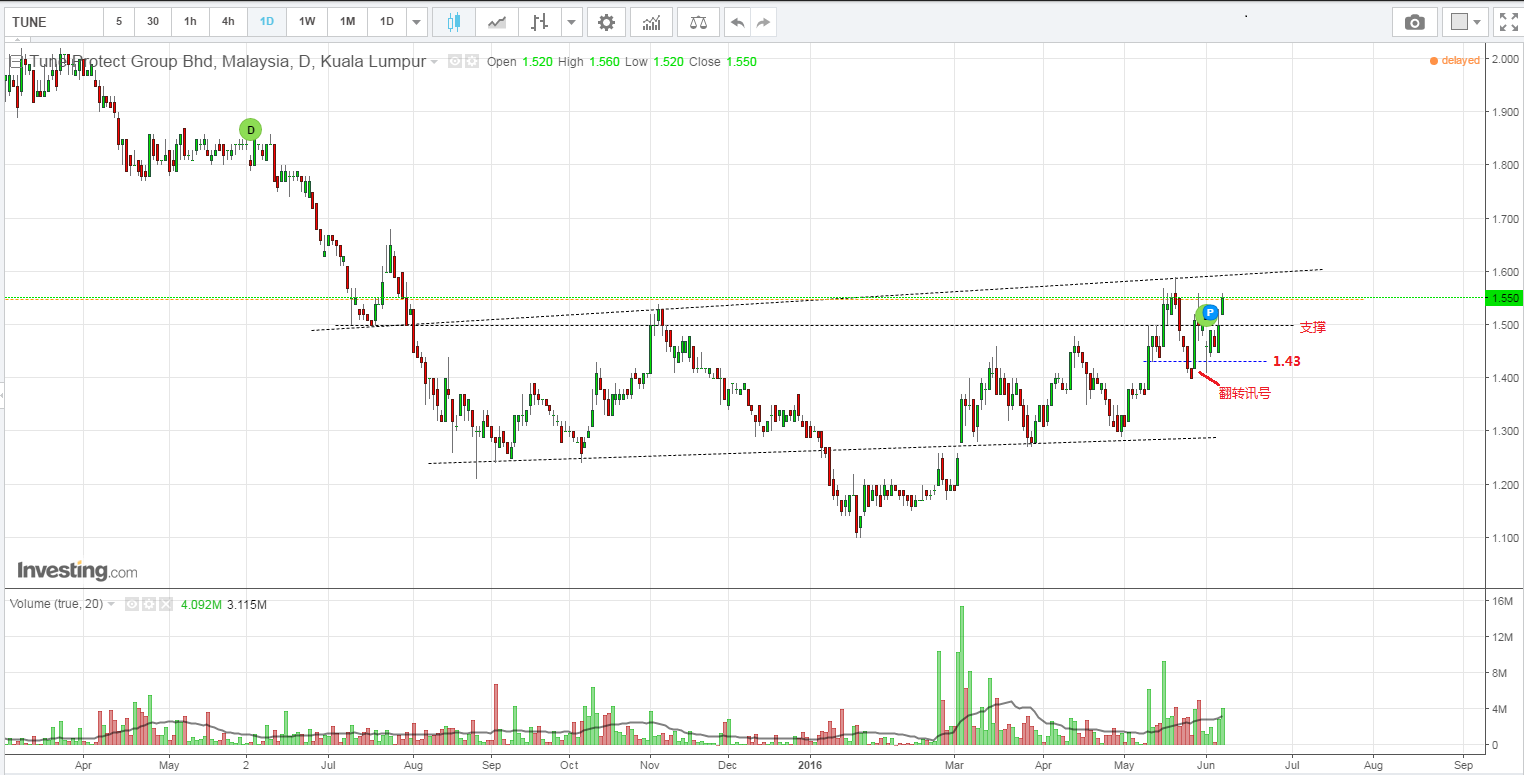Image resolution: width=1524 pixels, height=775 pixels.
Task: Click the 1D button right after 1M
Action: [x=386, y=22]
